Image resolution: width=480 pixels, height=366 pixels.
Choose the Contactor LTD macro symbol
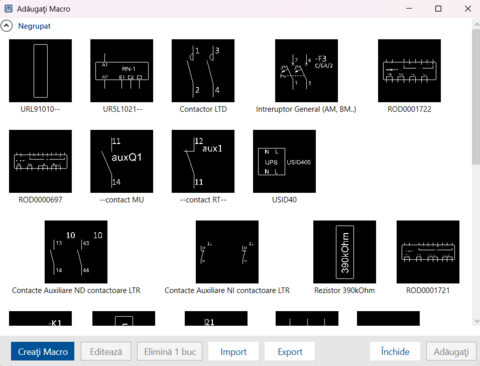click(203, 71)
